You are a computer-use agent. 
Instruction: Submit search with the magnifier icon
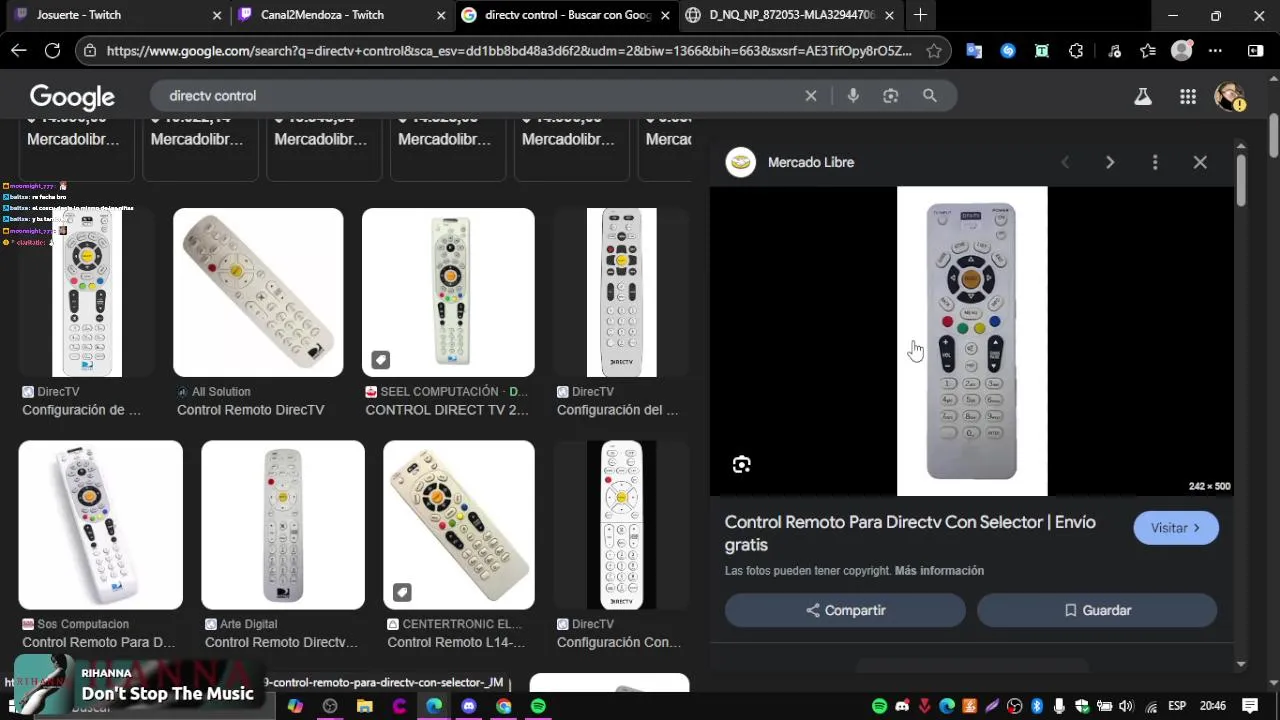930,96
